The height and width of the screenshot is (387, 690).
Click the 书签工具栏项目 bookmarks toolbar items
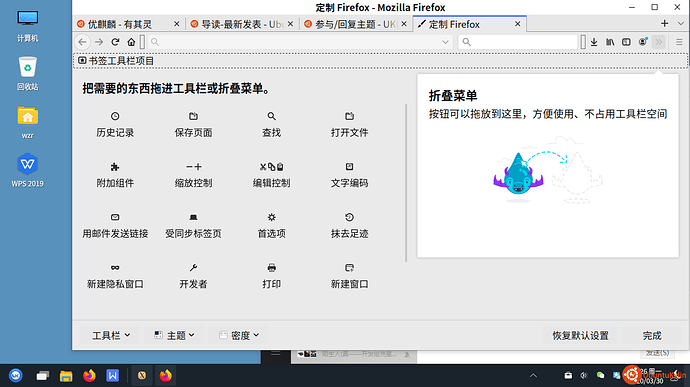tap(116, 61)
